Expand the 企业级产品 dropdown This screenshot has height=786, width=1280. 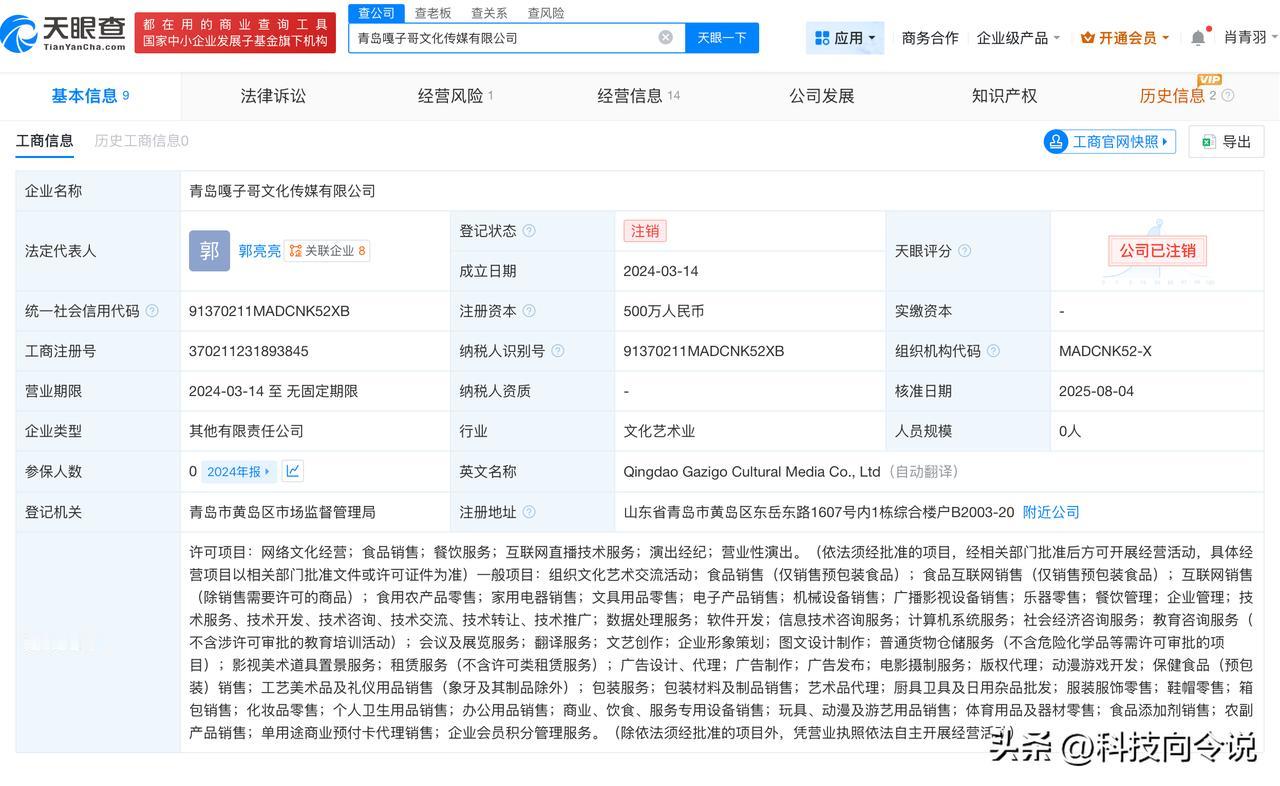click(x=1019, y=38)
